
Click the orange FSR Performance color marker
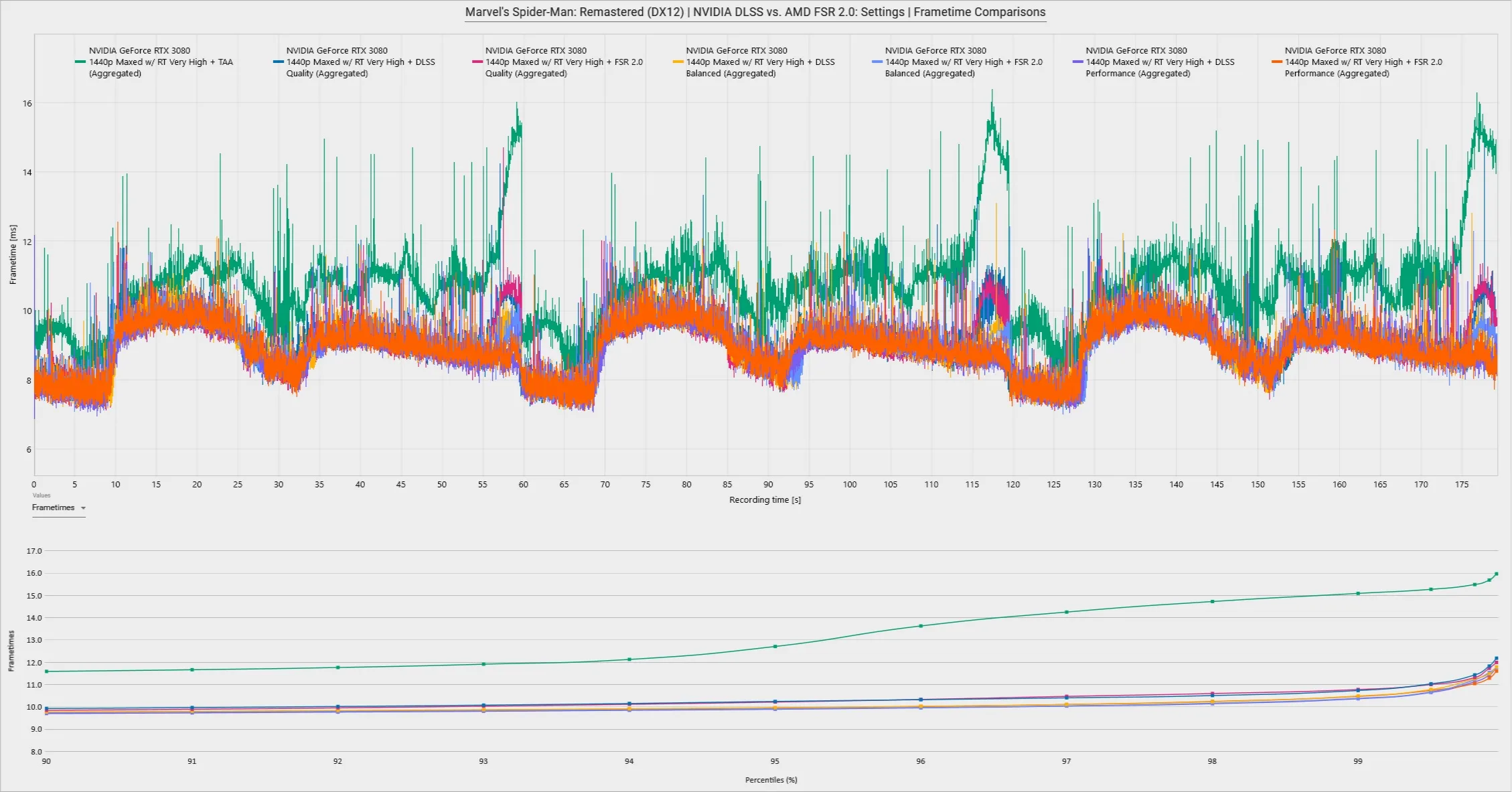coord(1276,62)
